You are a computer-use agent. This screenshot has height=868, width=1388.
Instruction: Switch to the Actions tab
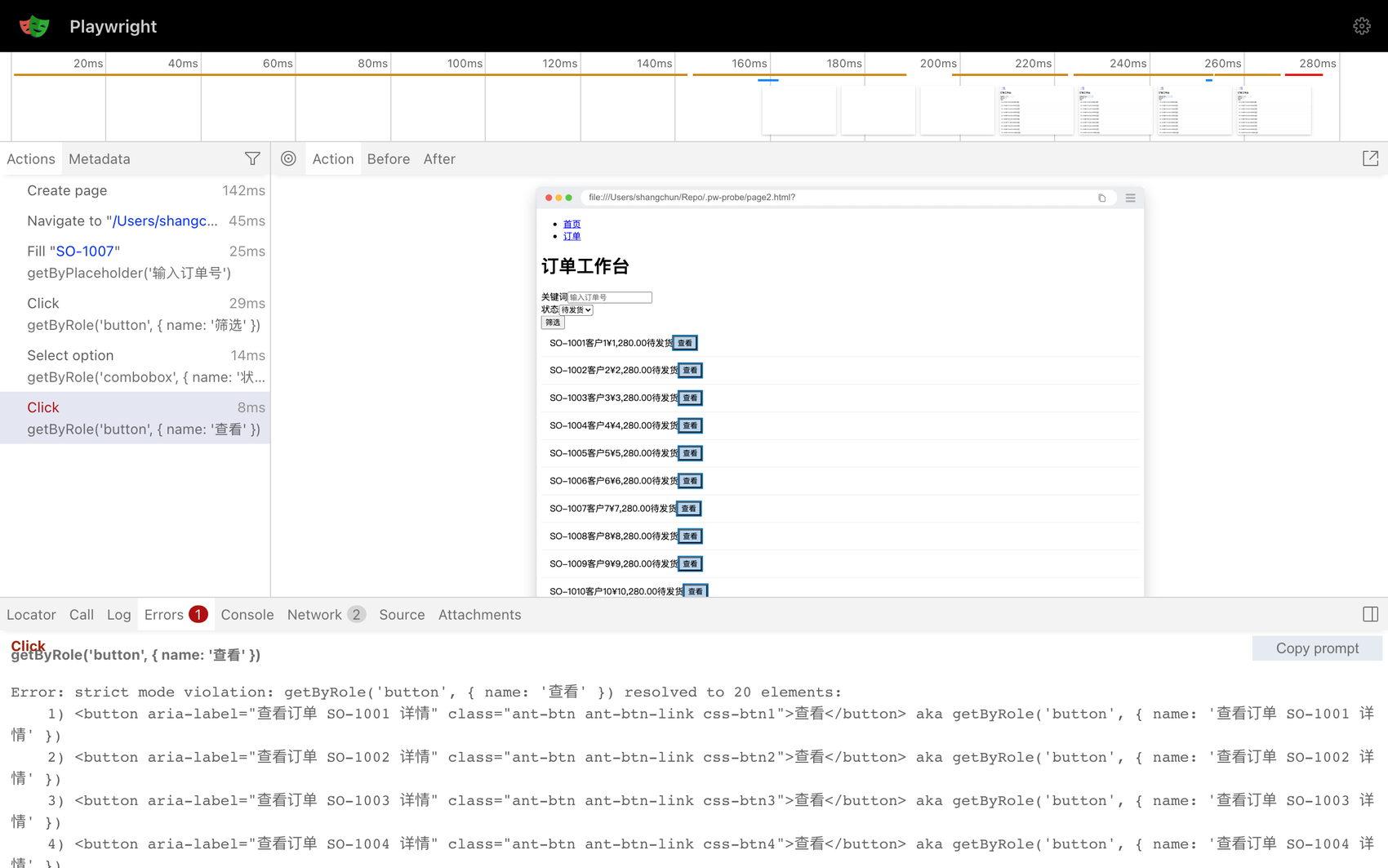tap(31, 158)
